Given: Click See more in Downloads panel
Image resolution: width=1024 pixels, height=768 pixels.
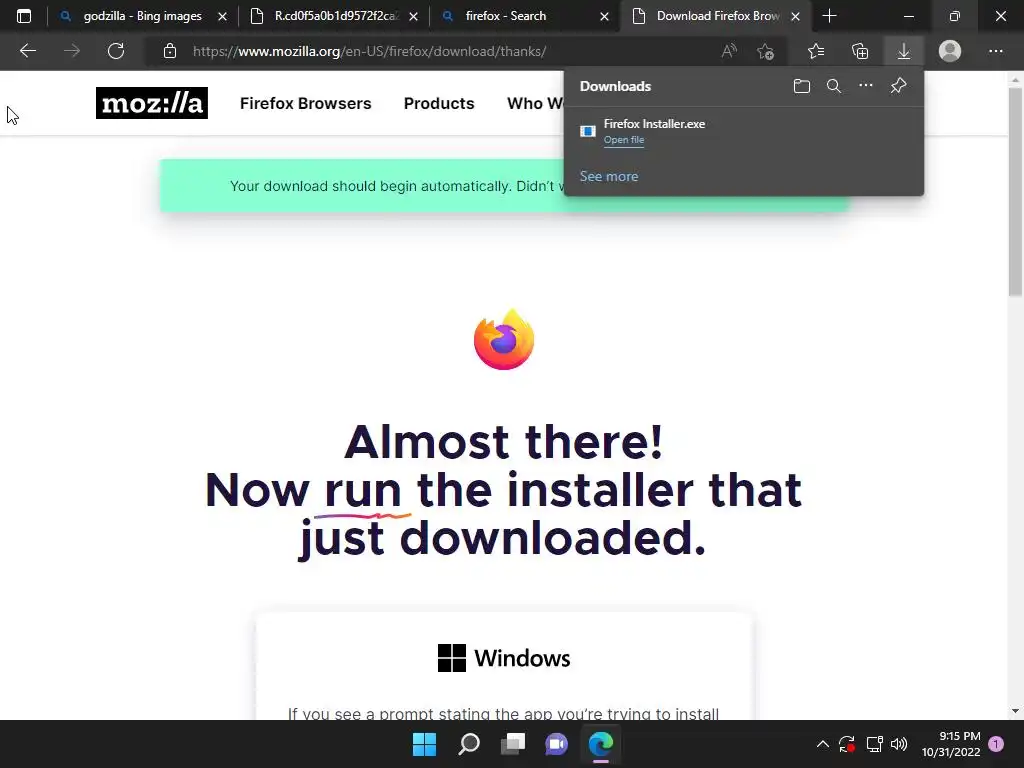Looking at the screenshot, I should pos(609,176).
